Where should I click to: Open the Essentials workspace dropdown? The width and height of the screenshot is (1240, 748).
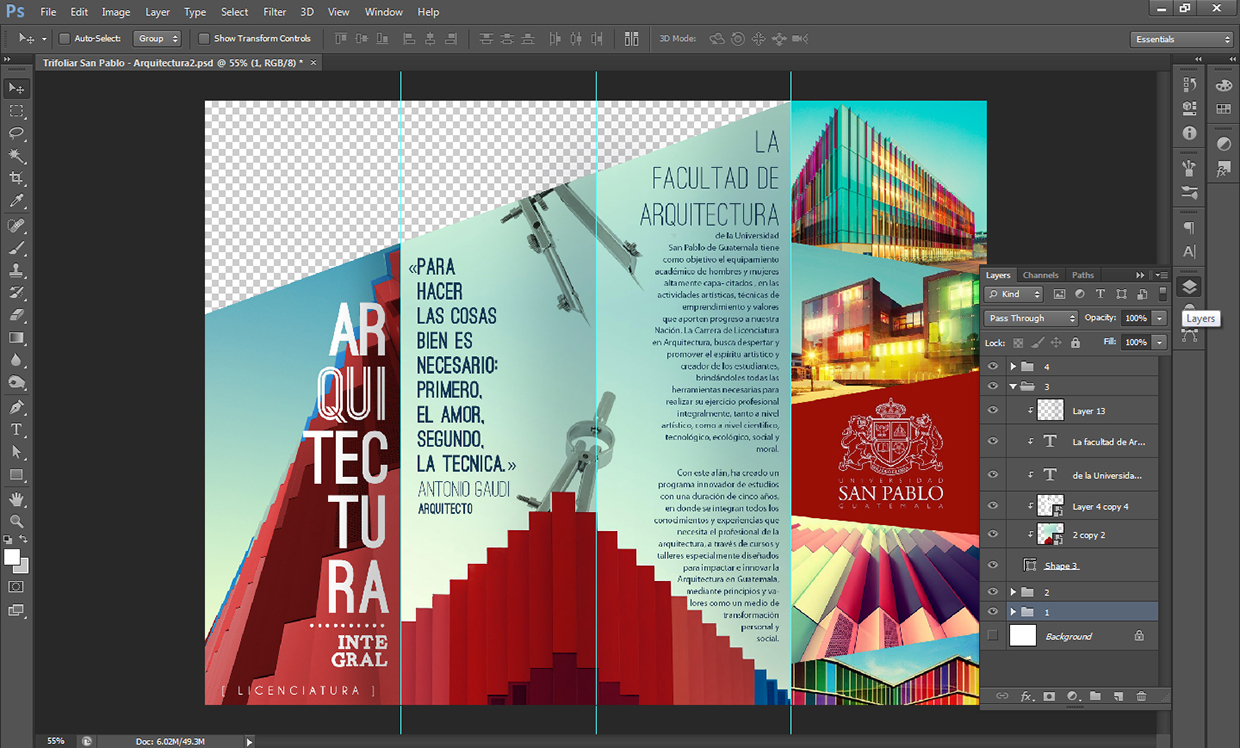click(1182, 39)
